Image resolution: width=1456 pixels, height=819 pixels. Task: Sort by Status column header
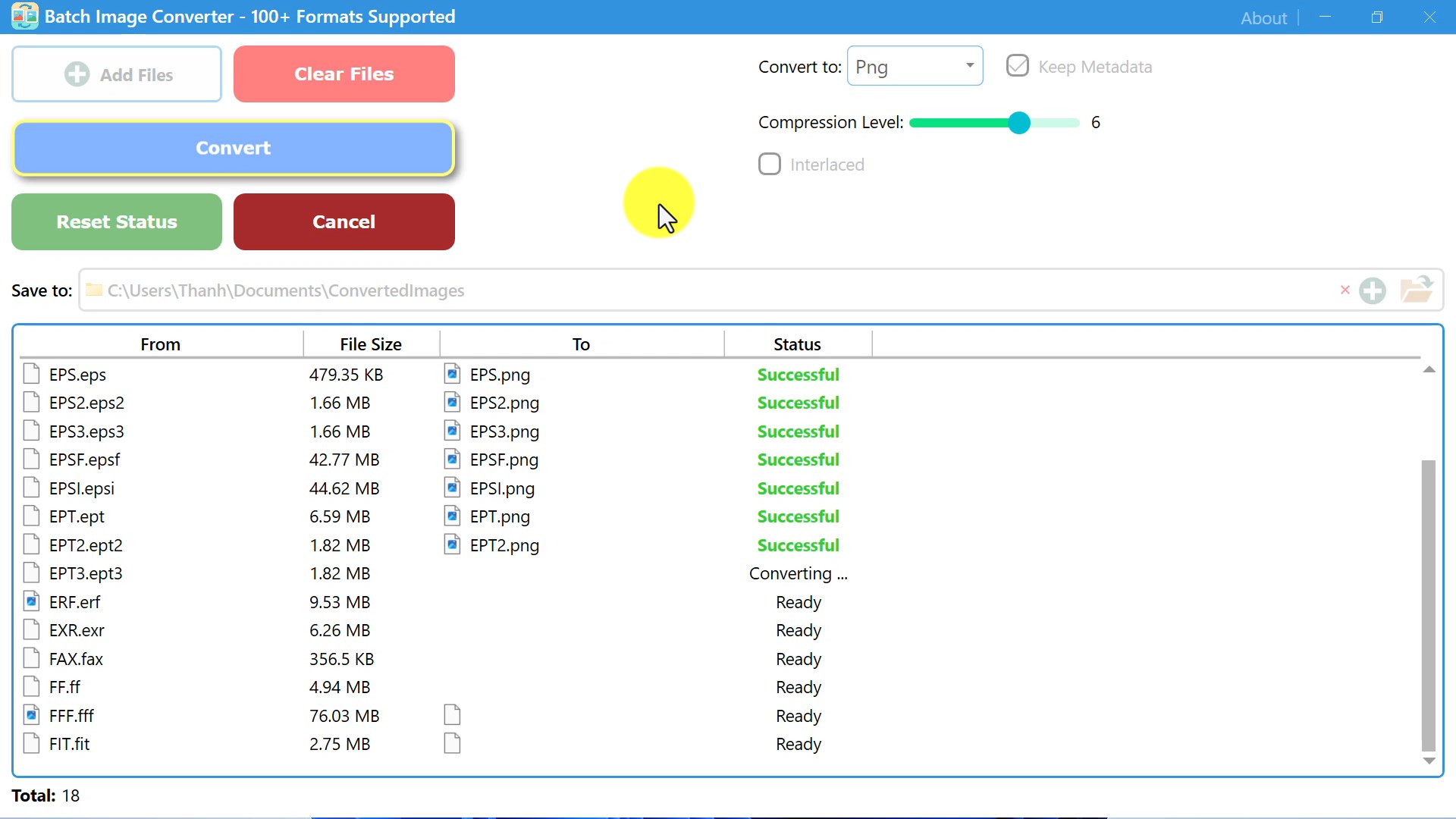796,344
